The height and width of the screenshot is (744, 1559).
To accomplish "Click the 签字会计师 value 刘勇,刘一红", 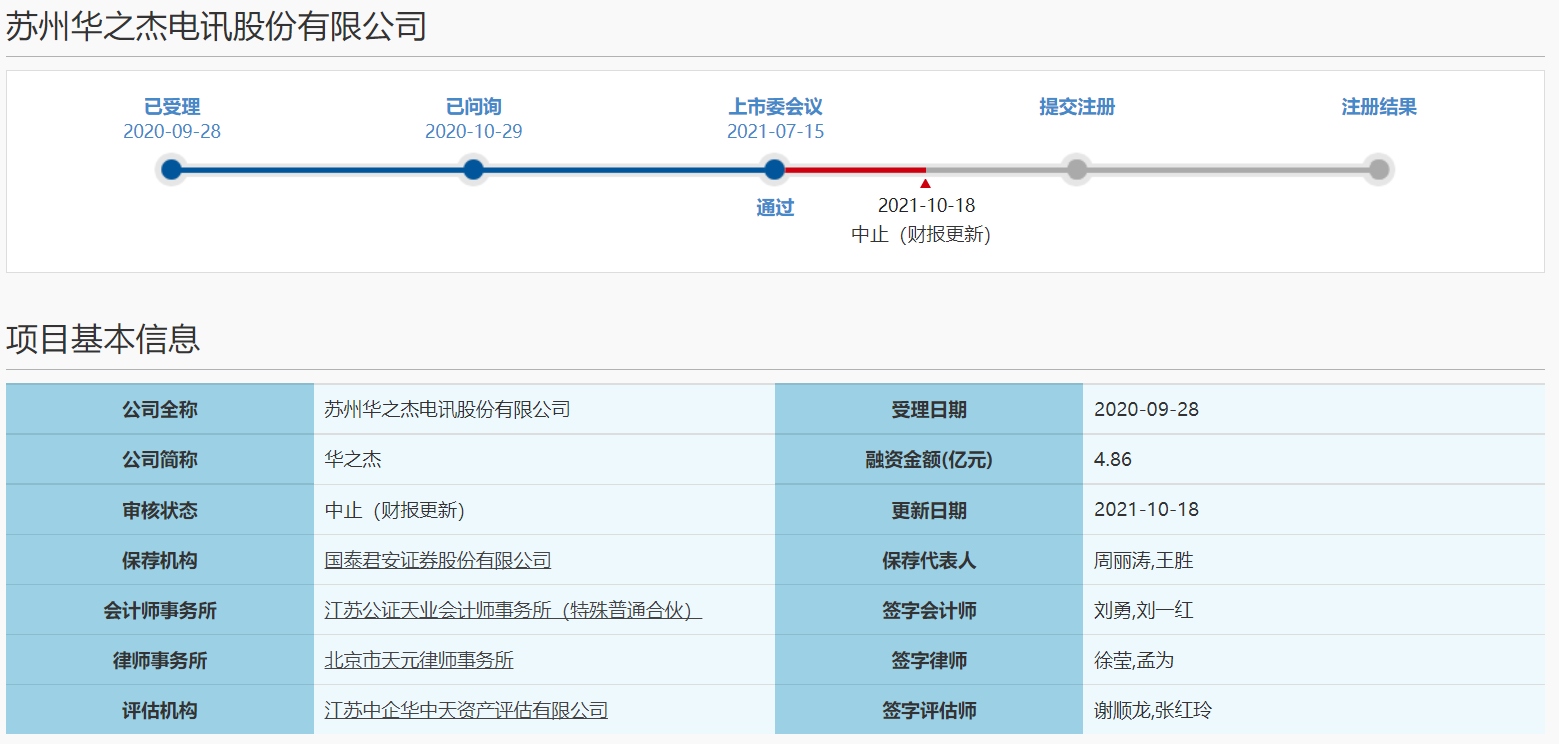I will coord(1144,610).
